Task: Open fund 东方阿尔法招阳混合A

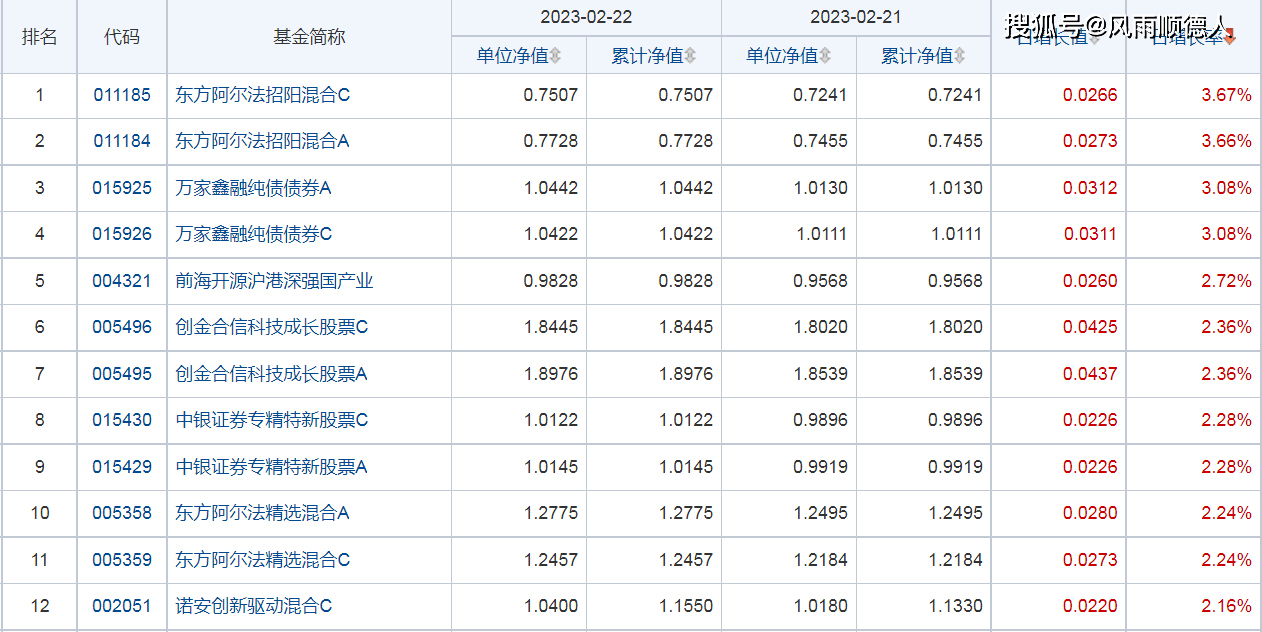Action: [262, 142]
